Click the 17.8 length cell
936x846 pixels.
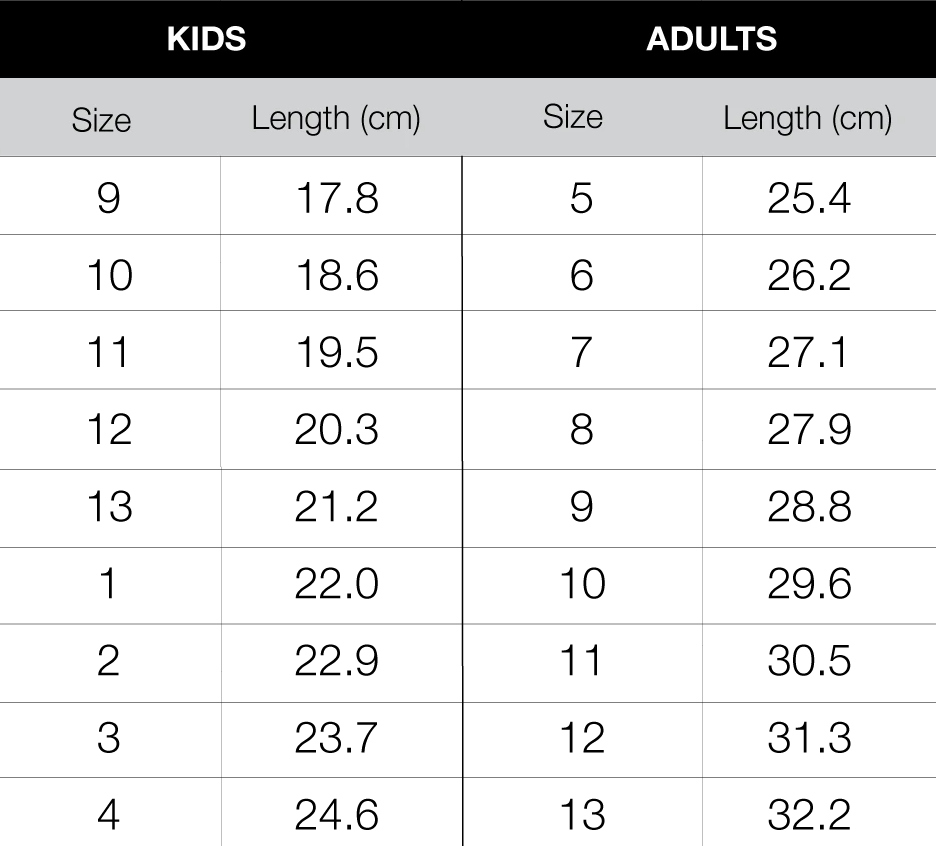[x=341, y=196]
